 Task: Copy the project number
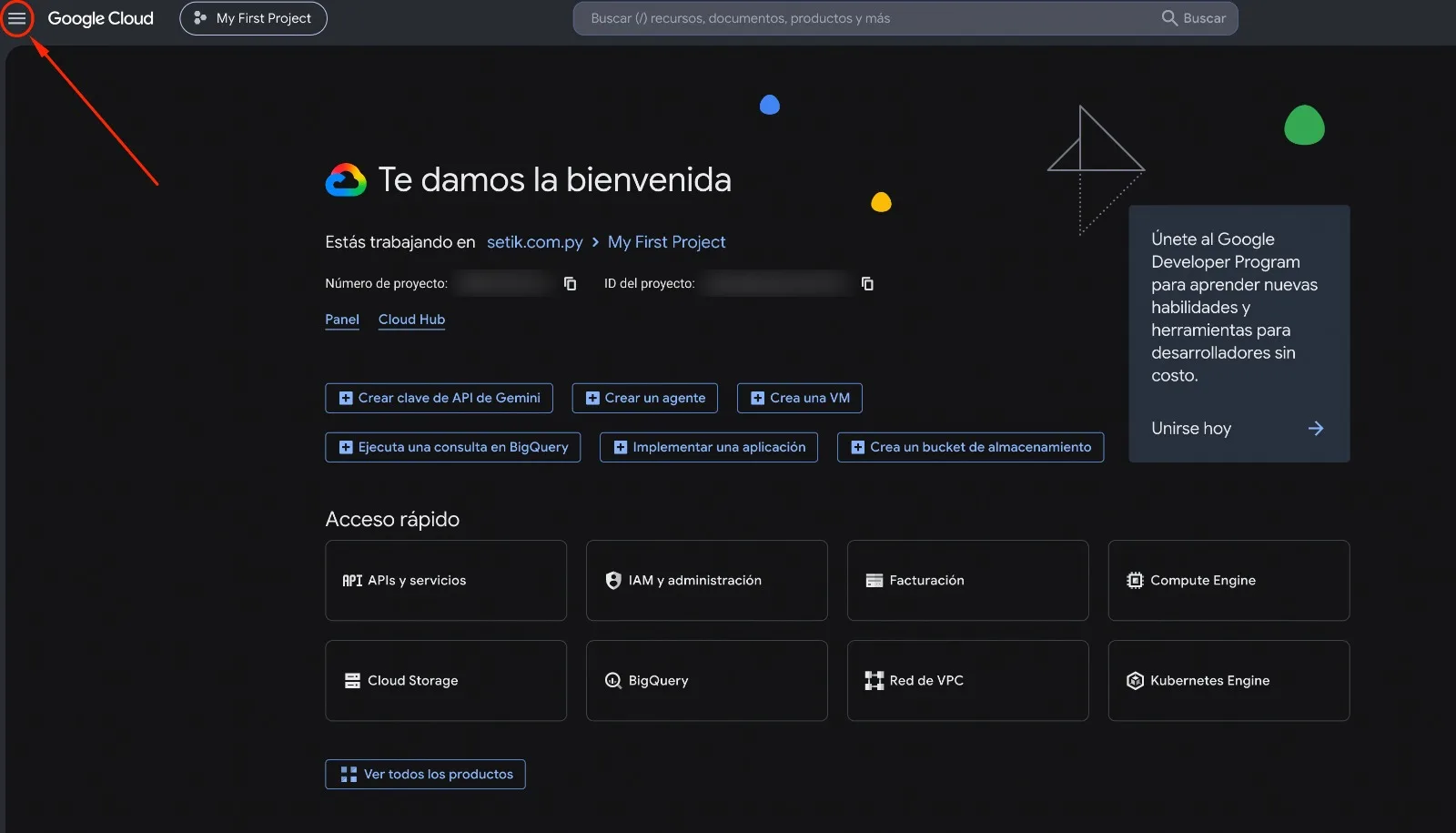pos(571,284)
